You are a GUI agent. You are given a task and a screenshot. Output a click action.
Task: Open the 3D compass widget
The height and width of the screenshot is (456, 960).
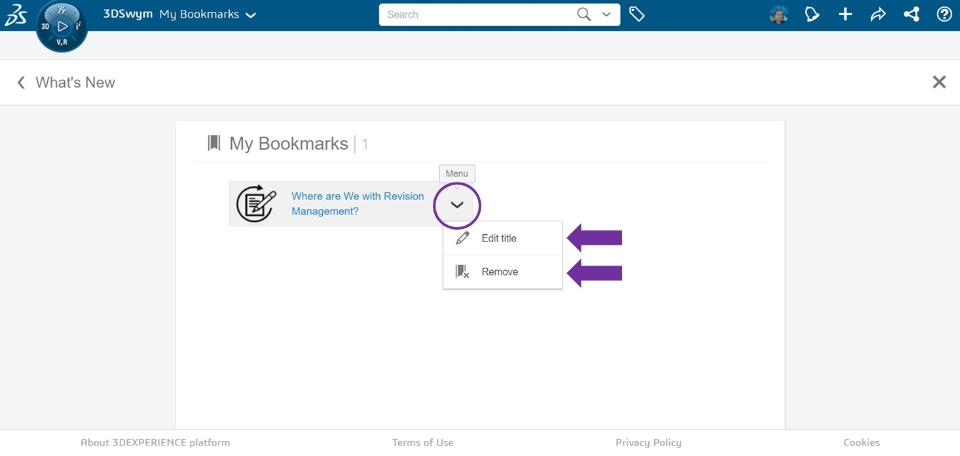(61, 26)
